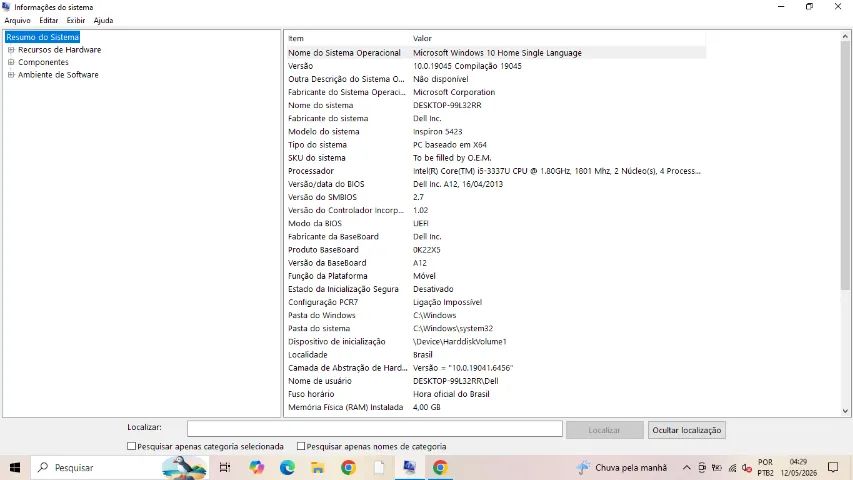Click the DESKTOP-99L32RR system name value
Image resolution: width=853 pixels, height=480 pixels.
point(447,105)
